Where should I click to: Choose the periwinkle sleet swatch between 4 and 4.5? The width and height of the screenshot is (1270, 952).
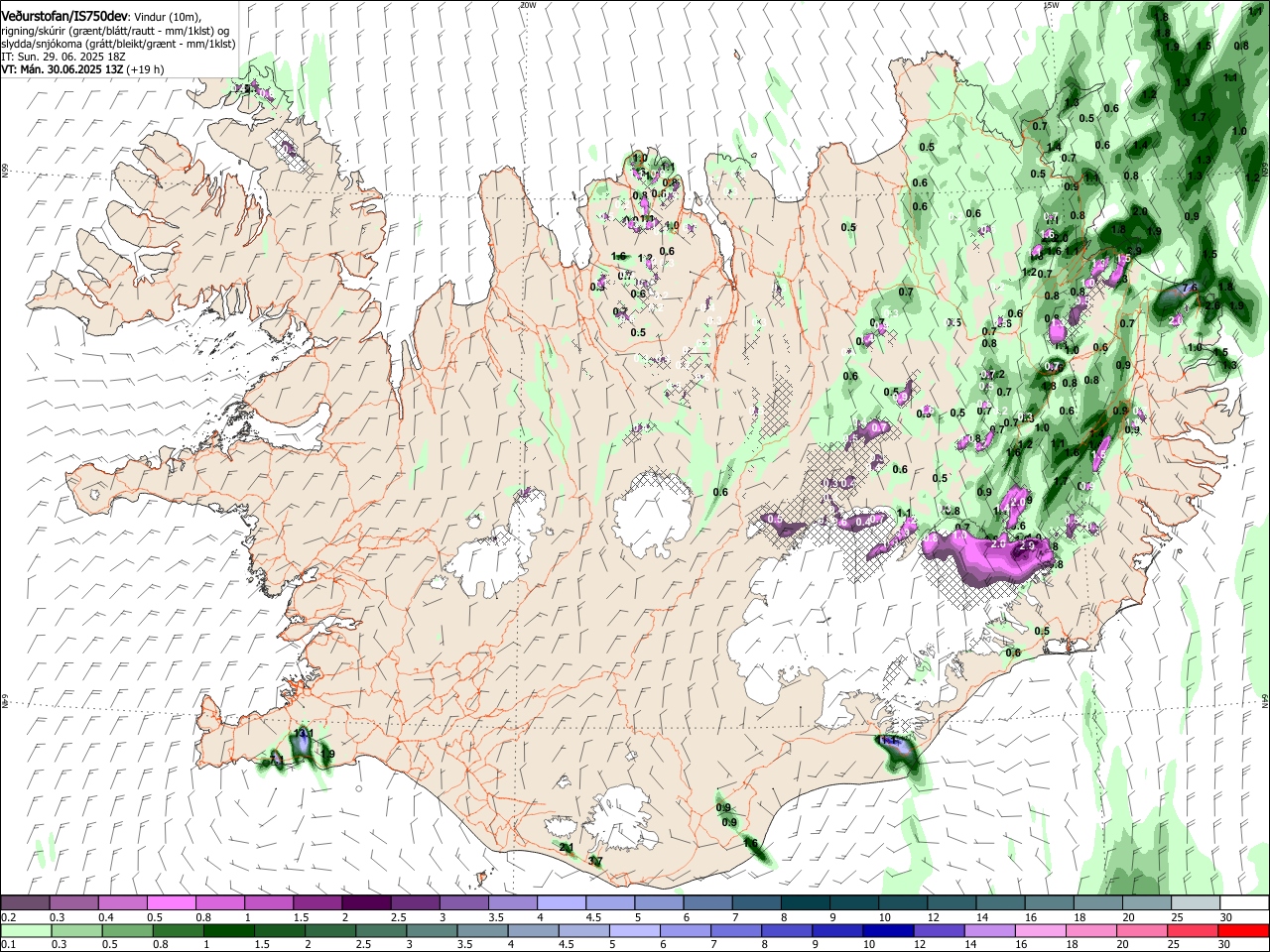(562, 903)
